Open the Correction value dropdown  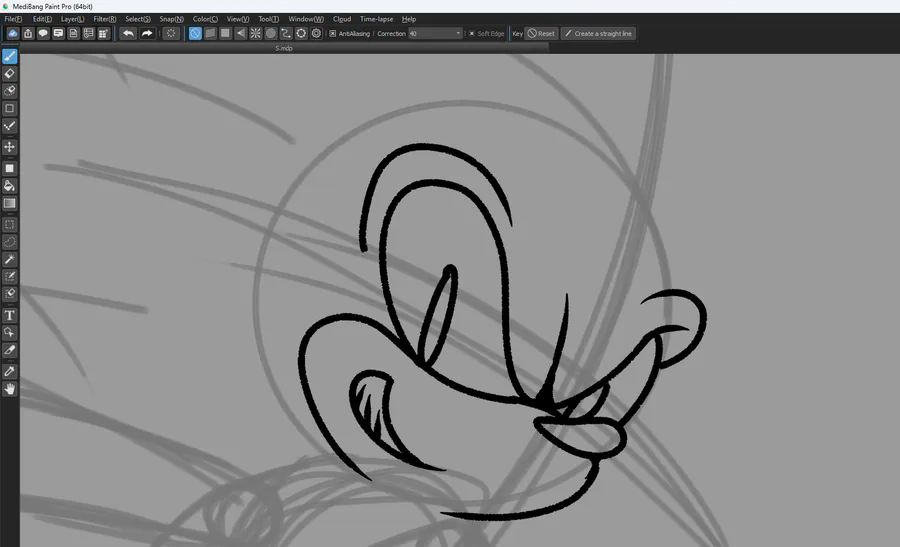point(435,33)
